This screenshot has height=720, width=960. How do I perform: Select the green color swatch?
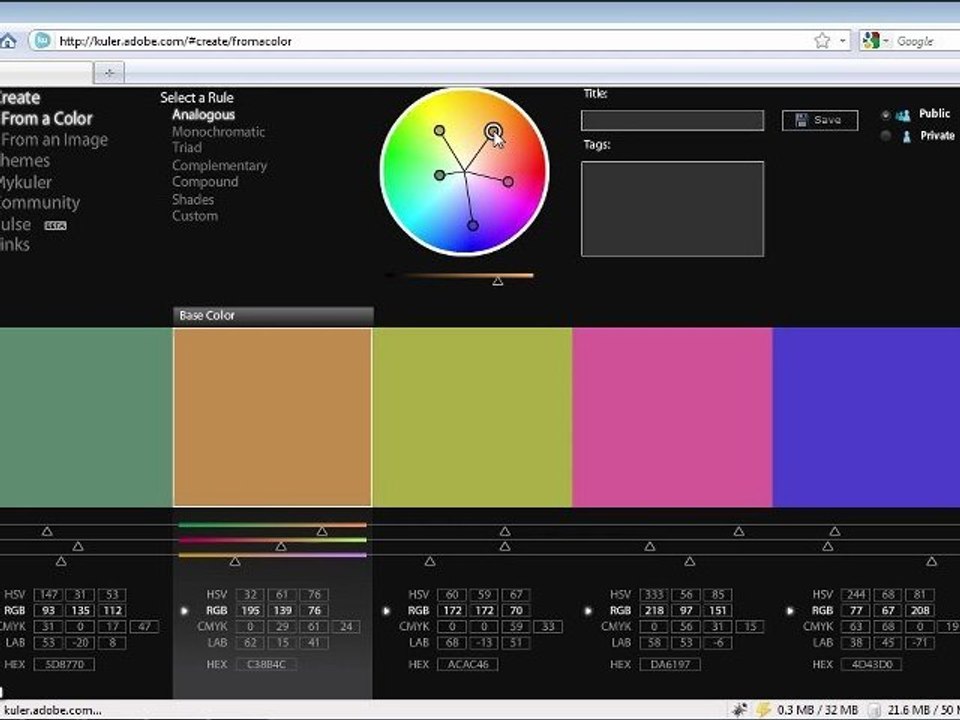coord(86,418)
